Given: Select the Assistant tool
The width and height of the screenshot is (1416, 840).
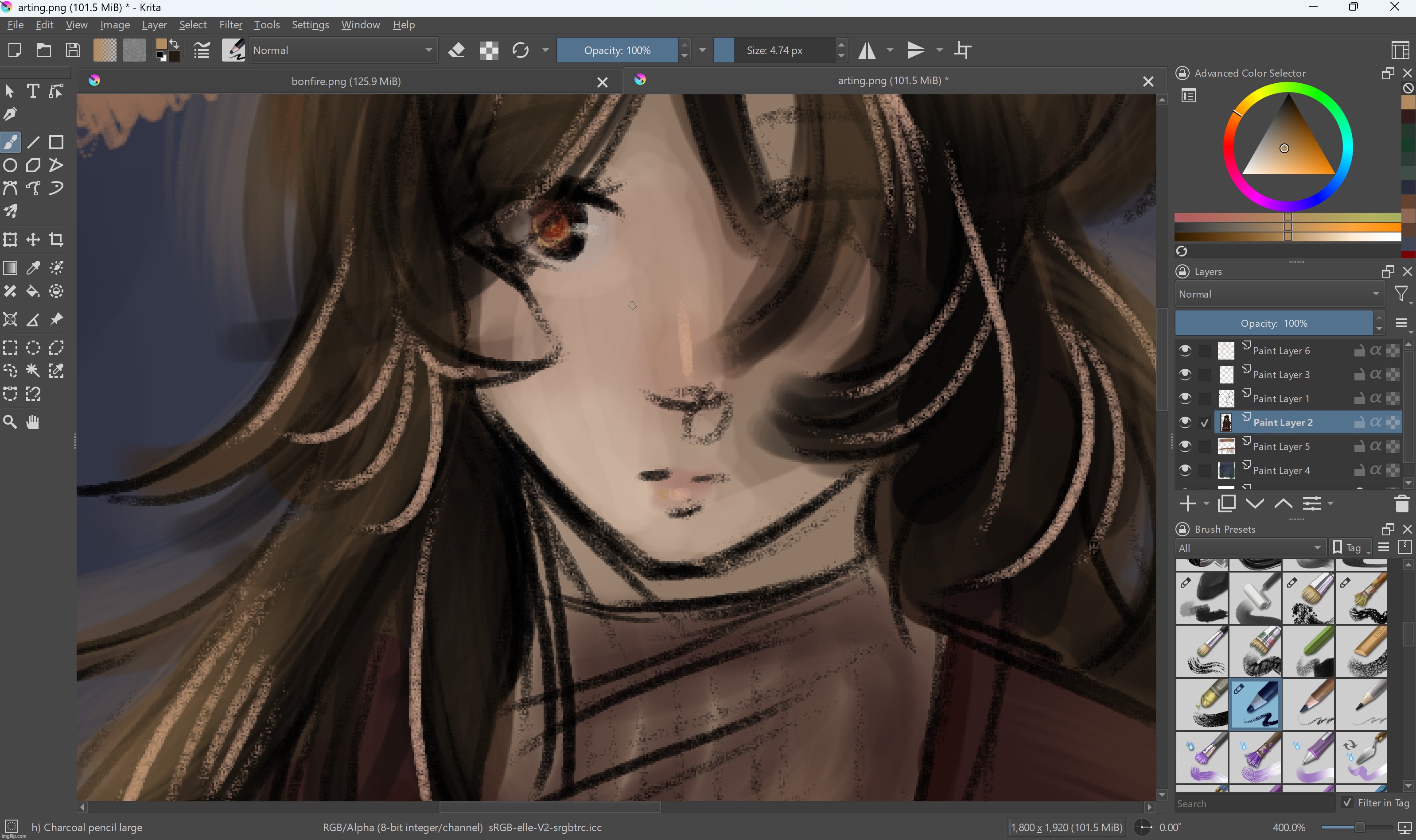Looking at the screenshot, I should point(10,319).
